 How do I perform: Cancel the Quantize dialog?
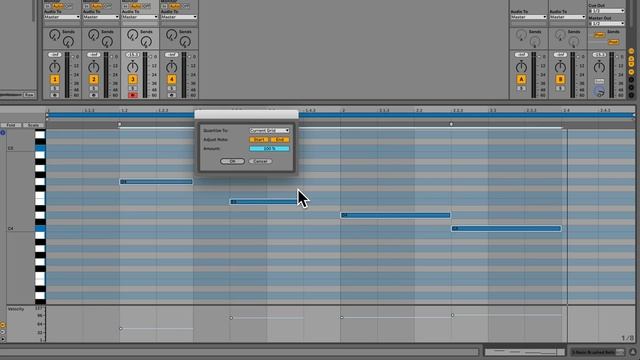pos(260,161)
